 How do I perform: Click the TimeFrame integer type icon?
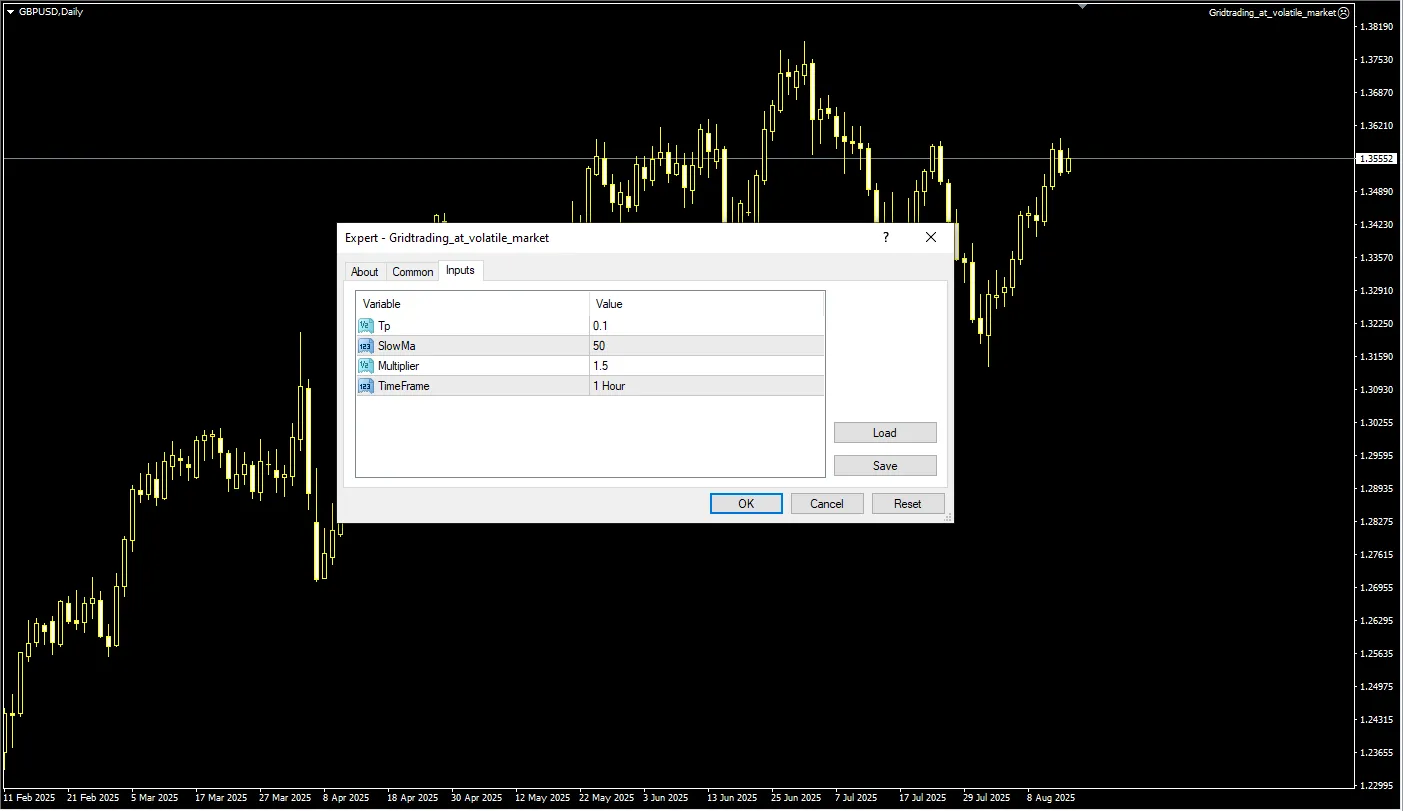coord(366,386)
